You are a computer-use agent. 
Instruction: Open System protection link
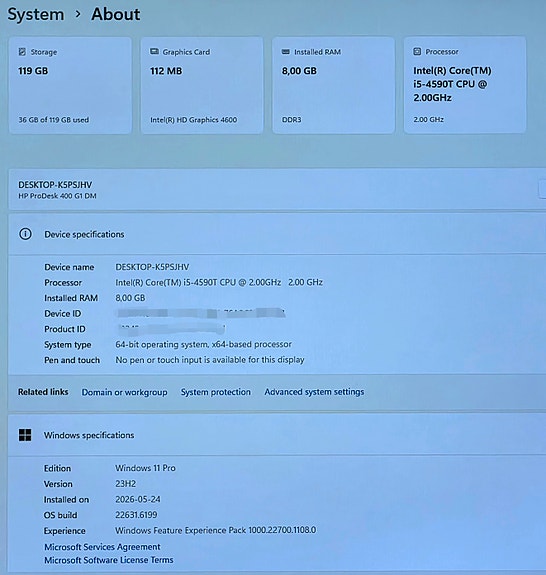[x=216, y=392]
